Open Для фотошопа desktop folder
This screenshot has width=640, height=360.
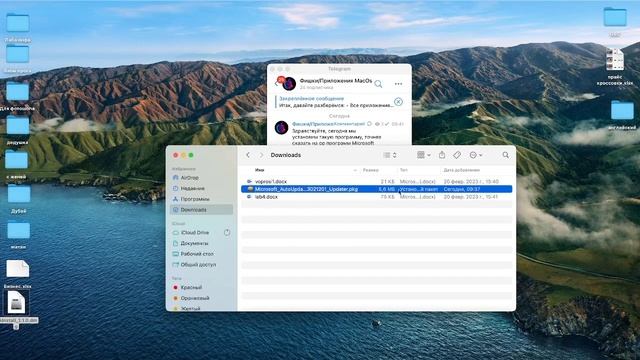[x=18, y=96]
